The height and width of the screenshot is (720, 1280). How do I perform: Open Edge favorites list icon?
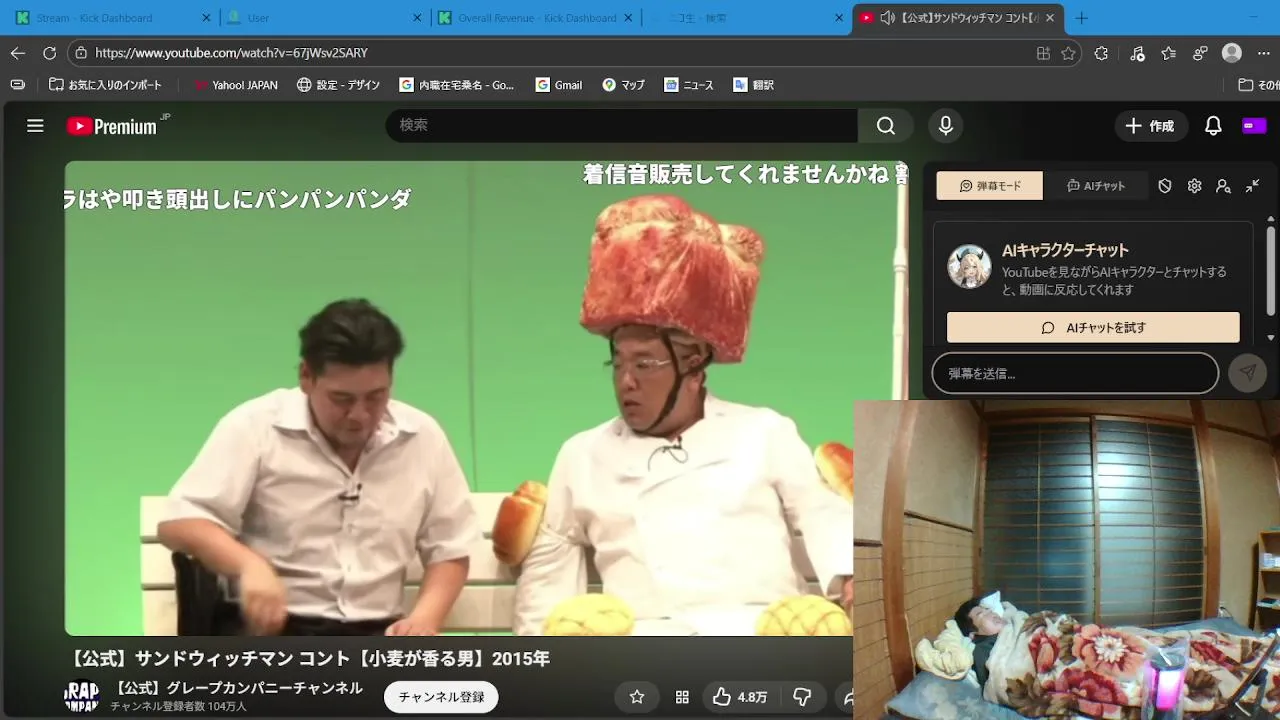pos(1168,53)
